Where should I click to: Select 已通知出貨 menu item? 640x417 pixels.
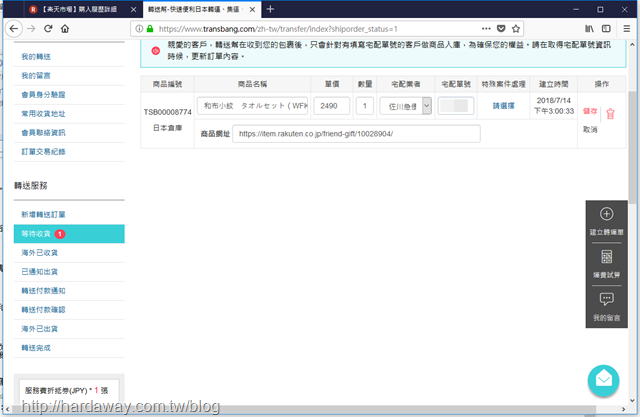[40, 272]
